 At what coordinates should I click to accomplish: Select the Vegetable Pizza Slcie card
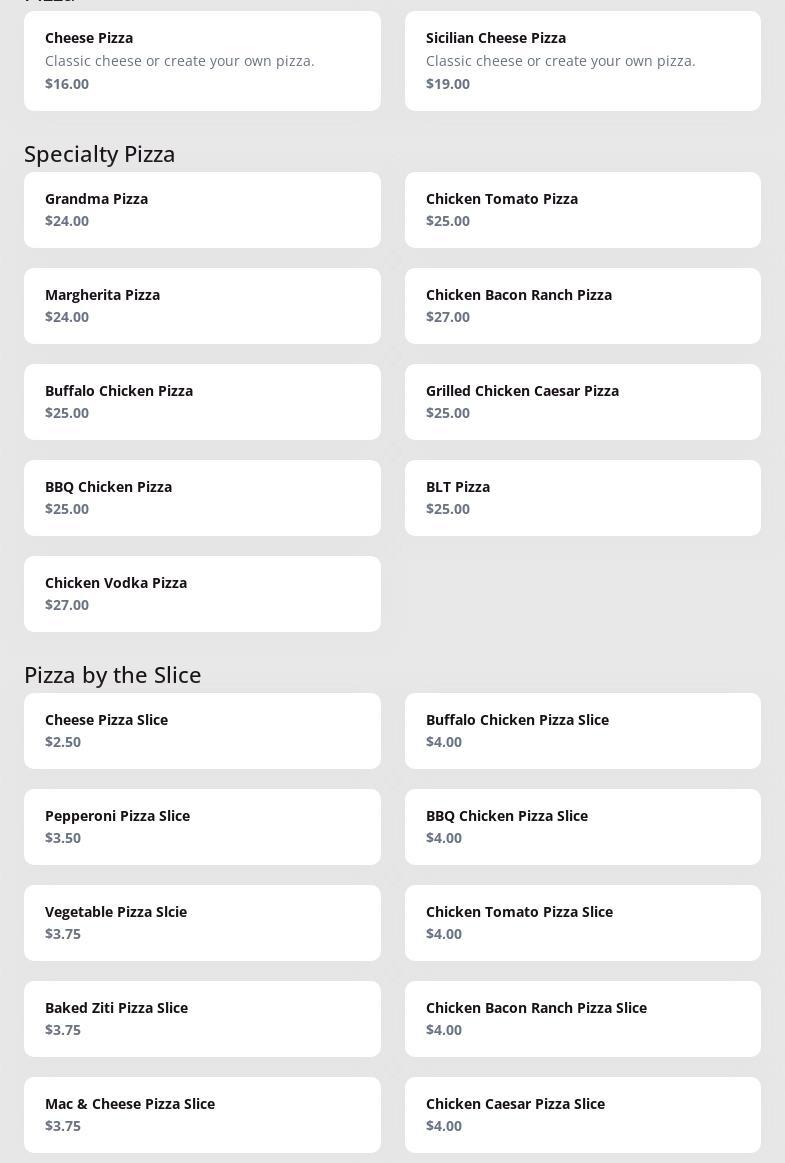(x=202, y=923)
